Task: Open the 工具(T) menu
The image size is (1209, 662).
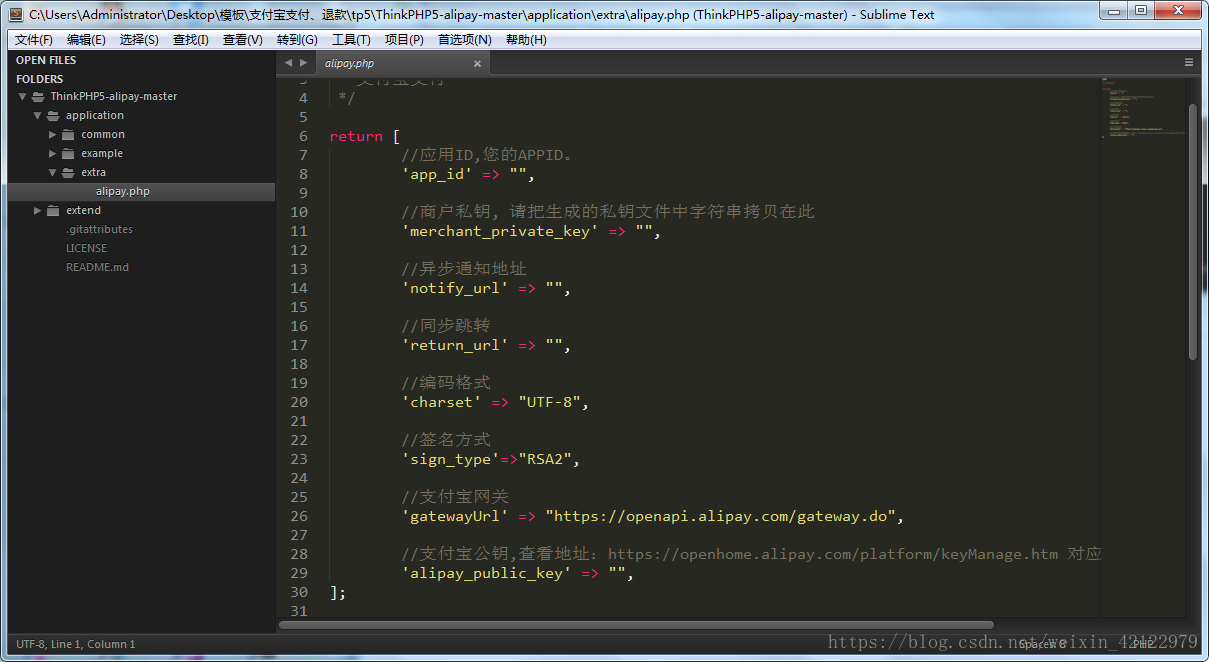Action: [x=351, y=40]
